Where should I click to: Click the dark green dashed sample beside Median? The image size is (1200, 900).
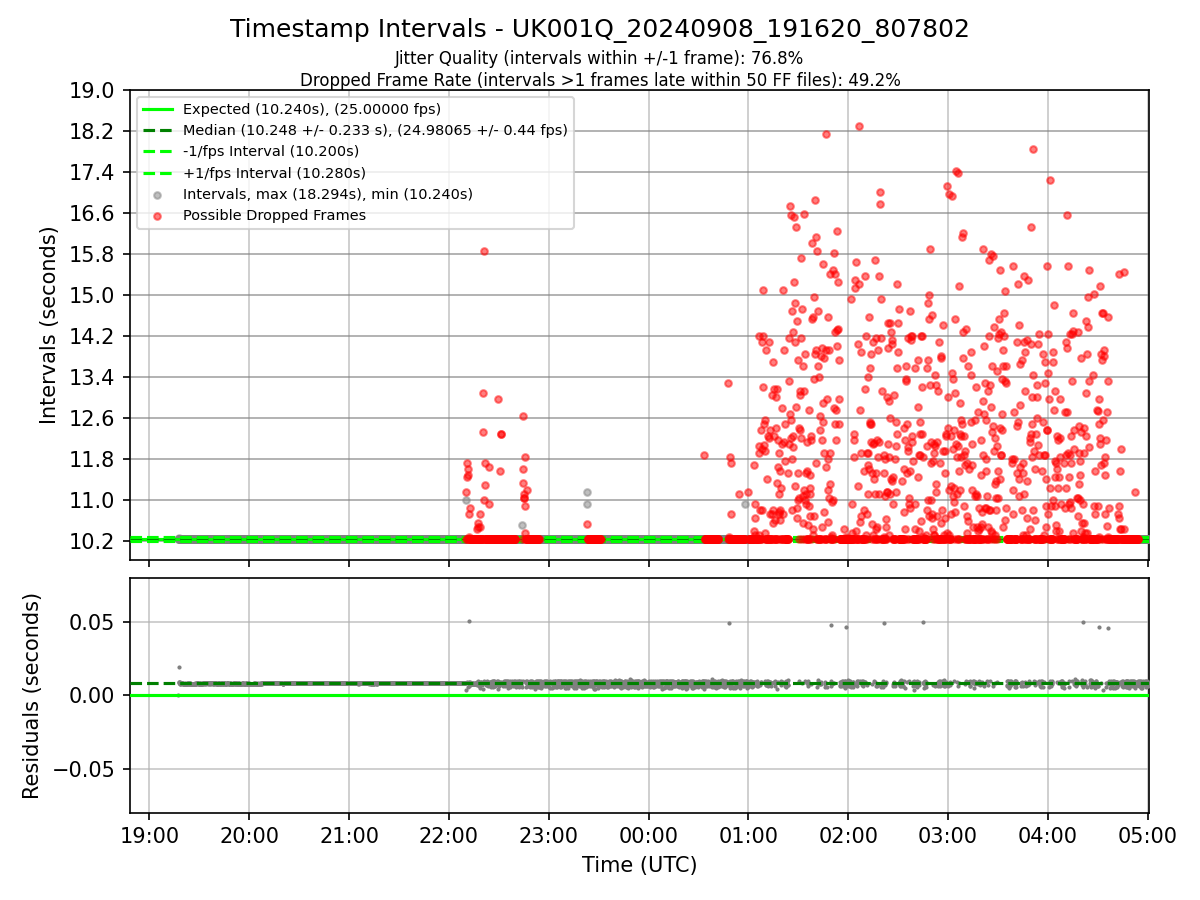click(x=158, y=130)
